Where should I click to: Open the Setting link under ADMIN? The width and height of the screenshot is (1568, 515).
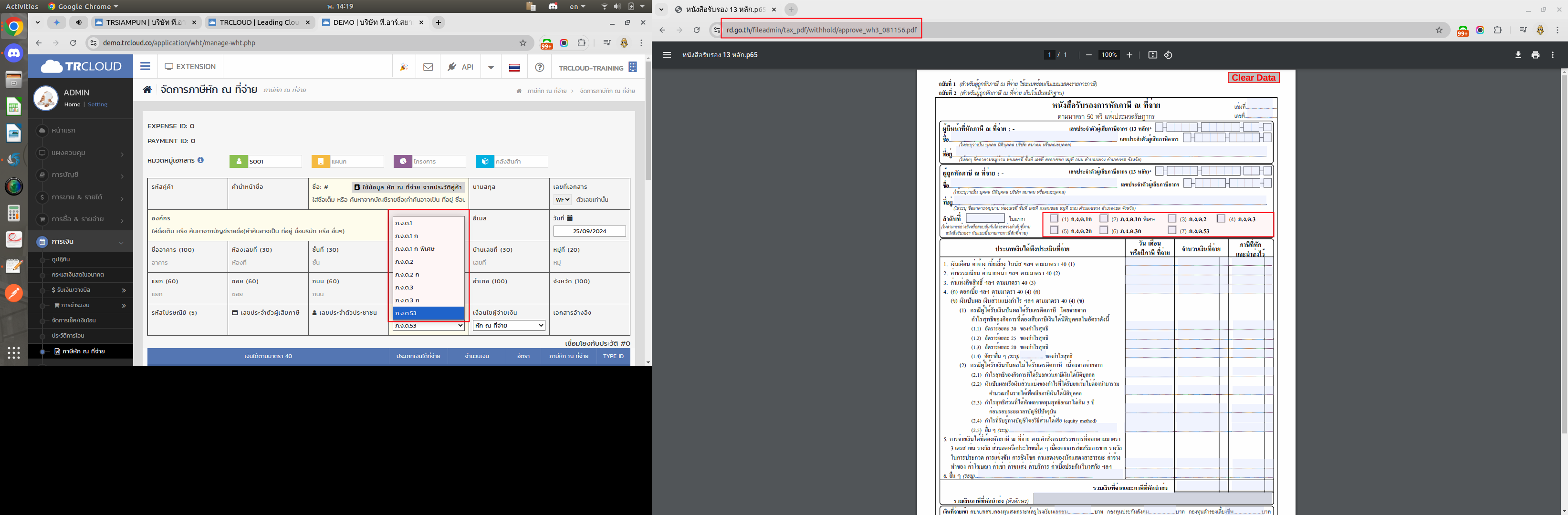pyautogui.click(x=97, y=104)
